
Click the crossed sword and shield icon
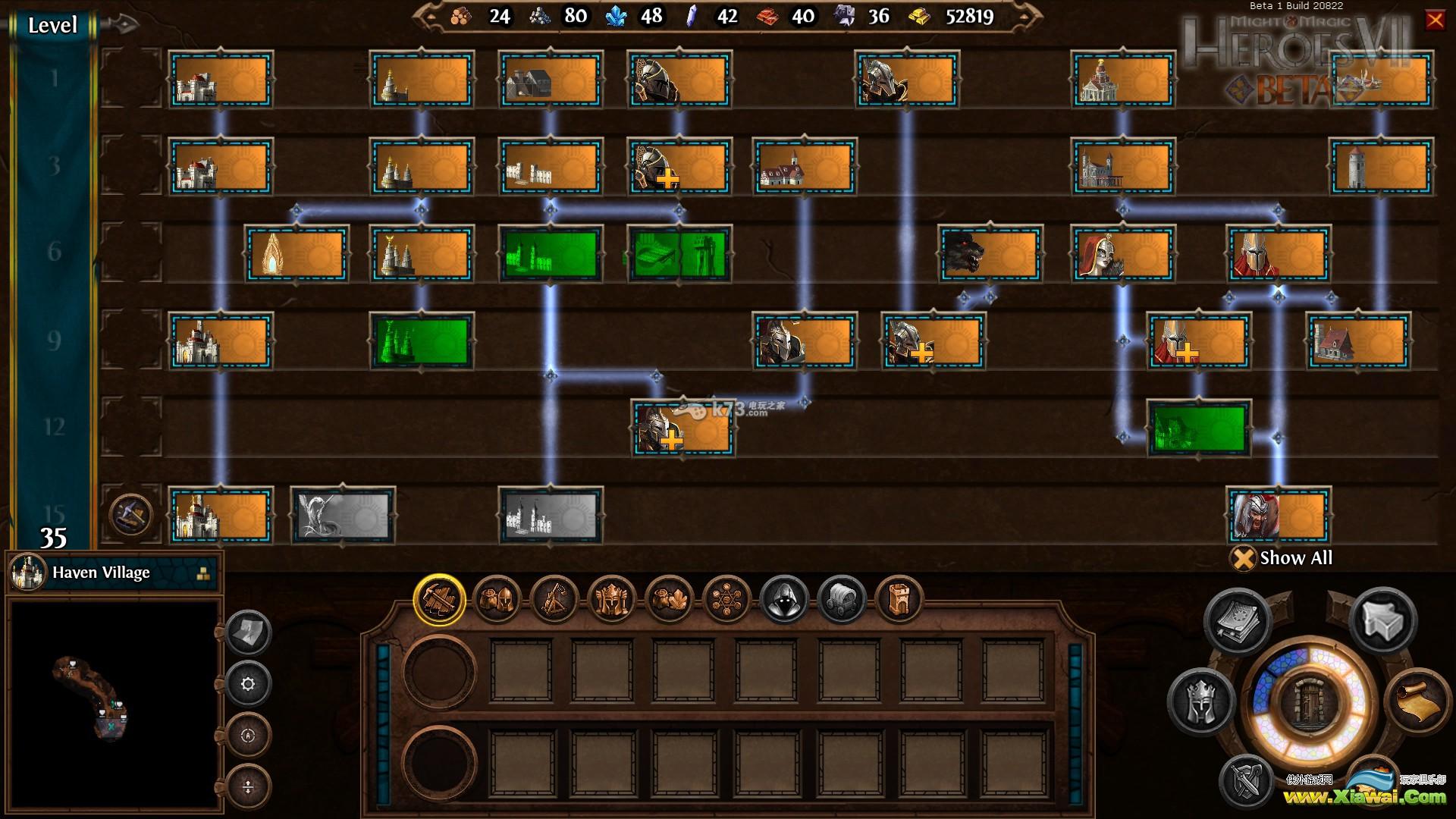(x=1247, y=781)
